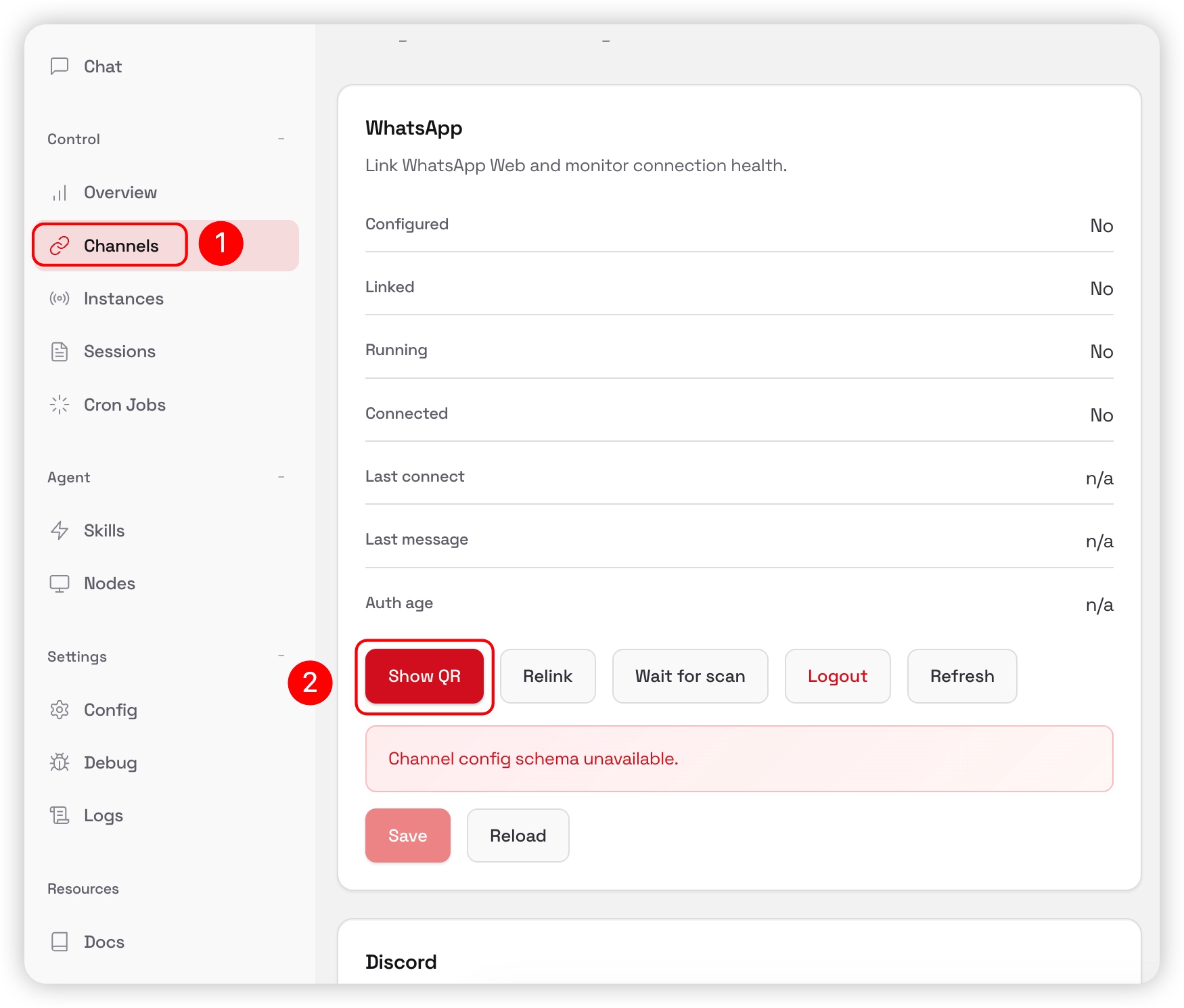
Task: Open the Chat page
Action: (x=166, y=66)
